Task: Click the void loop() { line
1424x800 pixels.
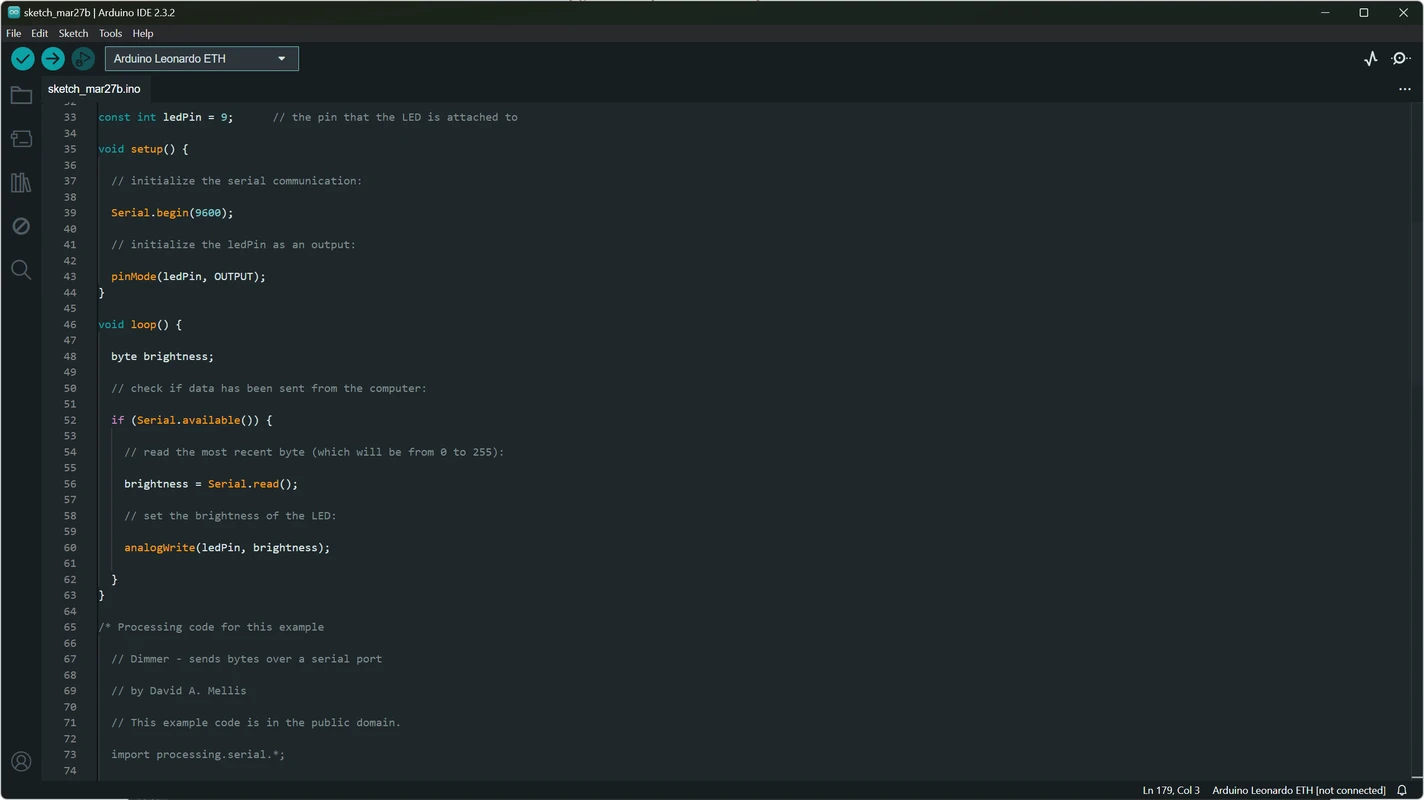Action: [x=140, y=325]
